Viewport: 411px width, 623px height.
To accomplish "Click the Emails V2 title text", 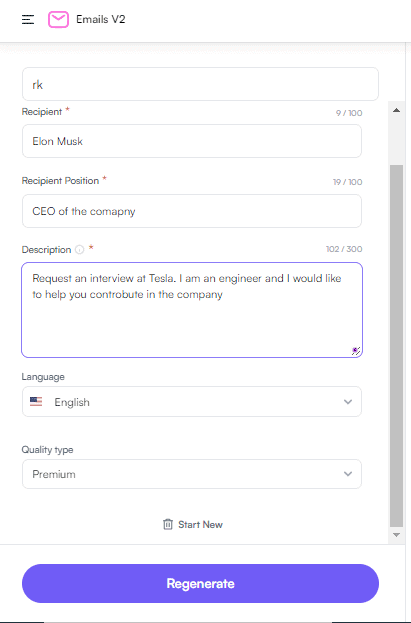I will coord(101,19).
